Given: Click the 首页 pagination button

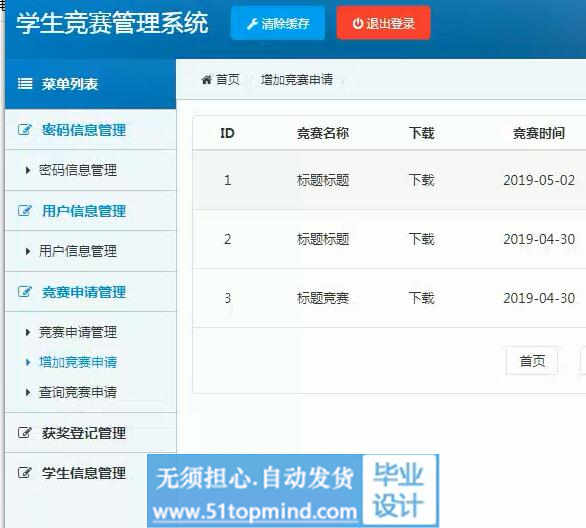Looking at the screenshot, I should click(x=532, y=361).
